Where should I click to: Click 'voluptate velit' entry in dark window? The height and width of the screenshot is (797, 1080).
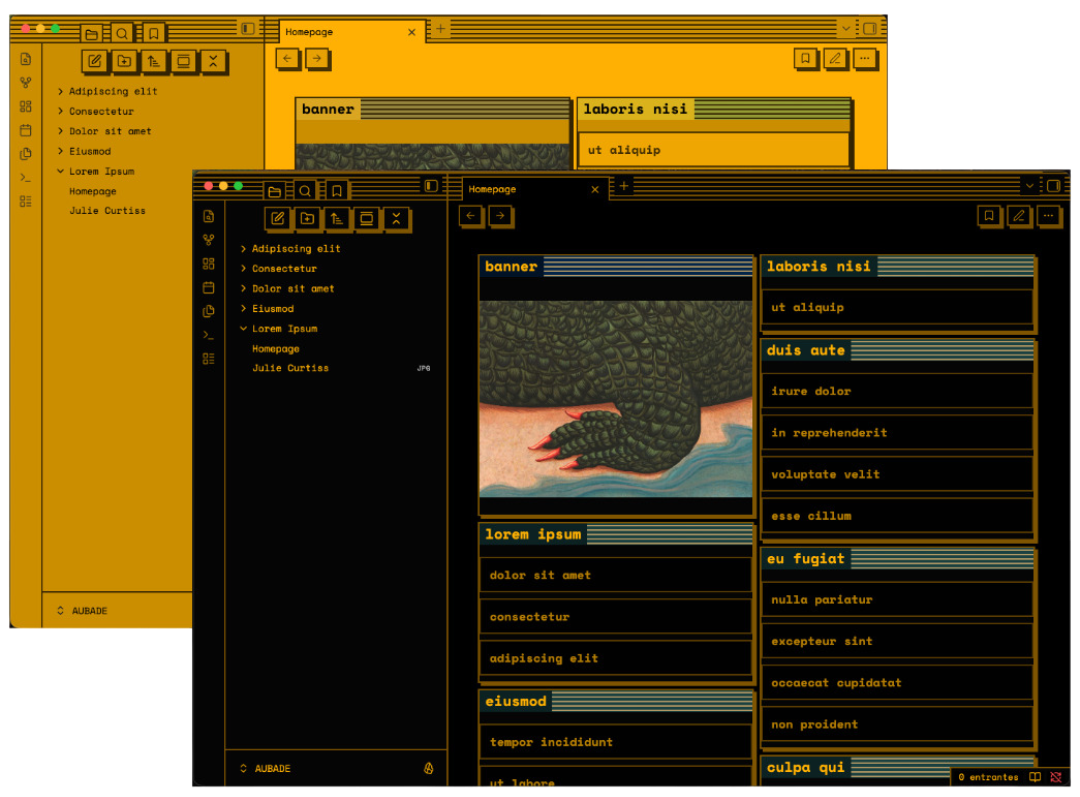tap(897, 474)
